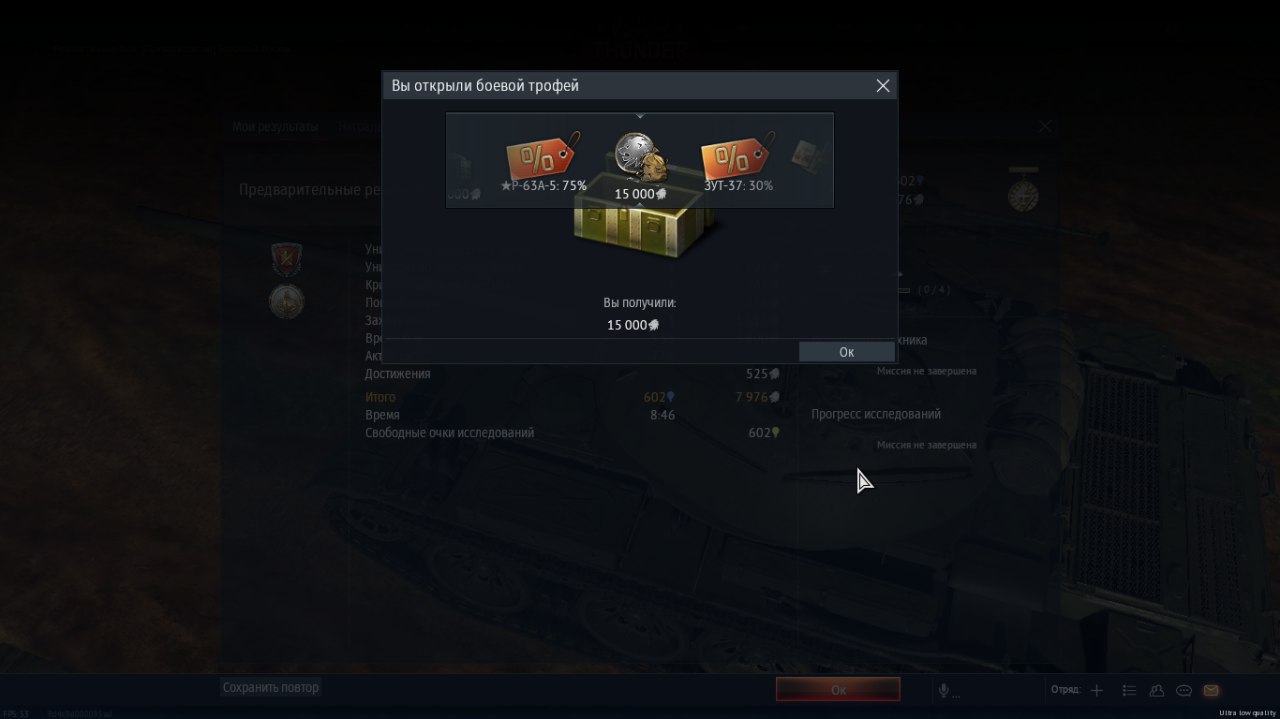
Task: Click the red Ок button at bottom
Action: click(x=838, y=689)
